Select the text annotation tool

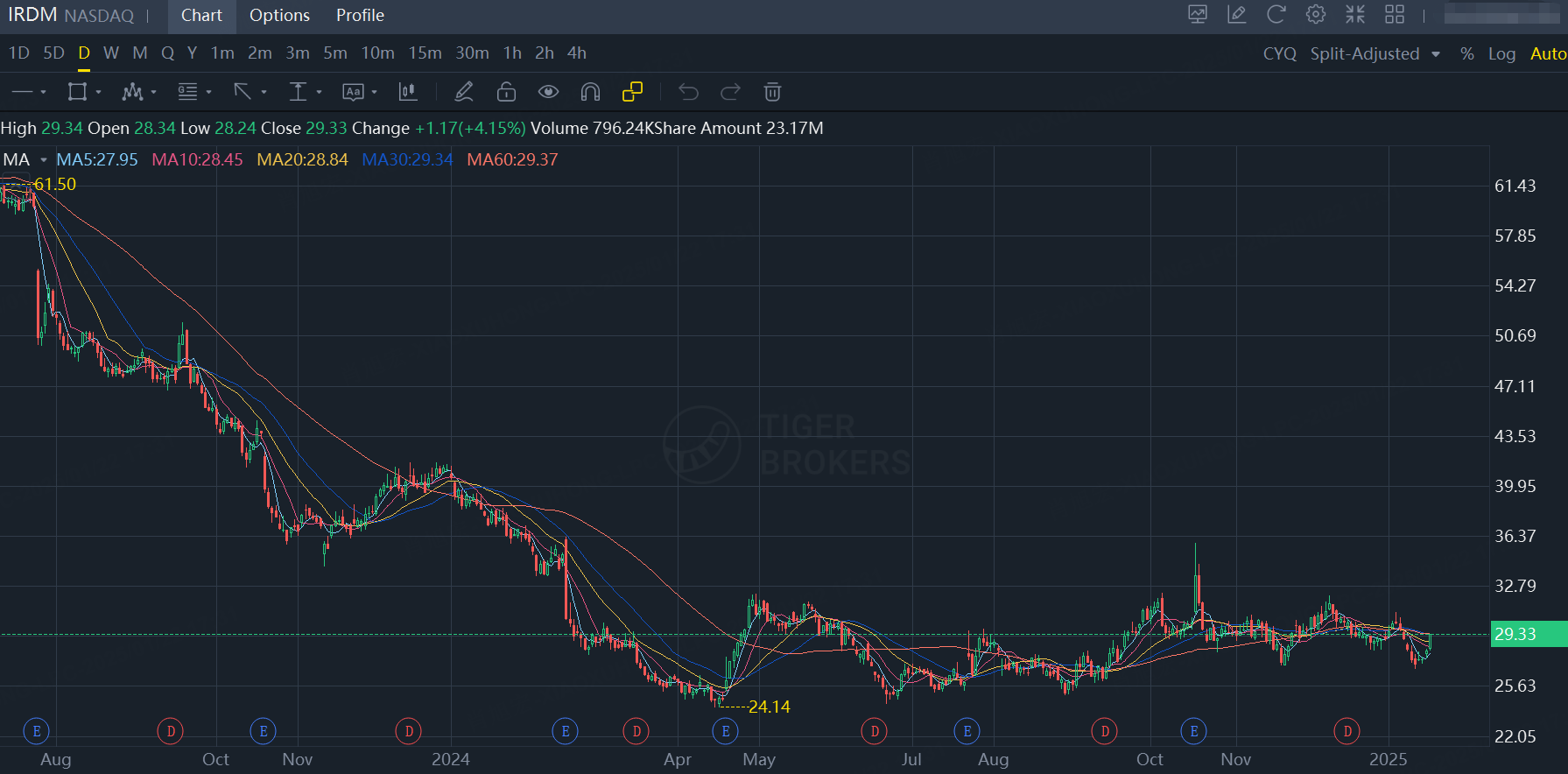(x=353, y=92)
